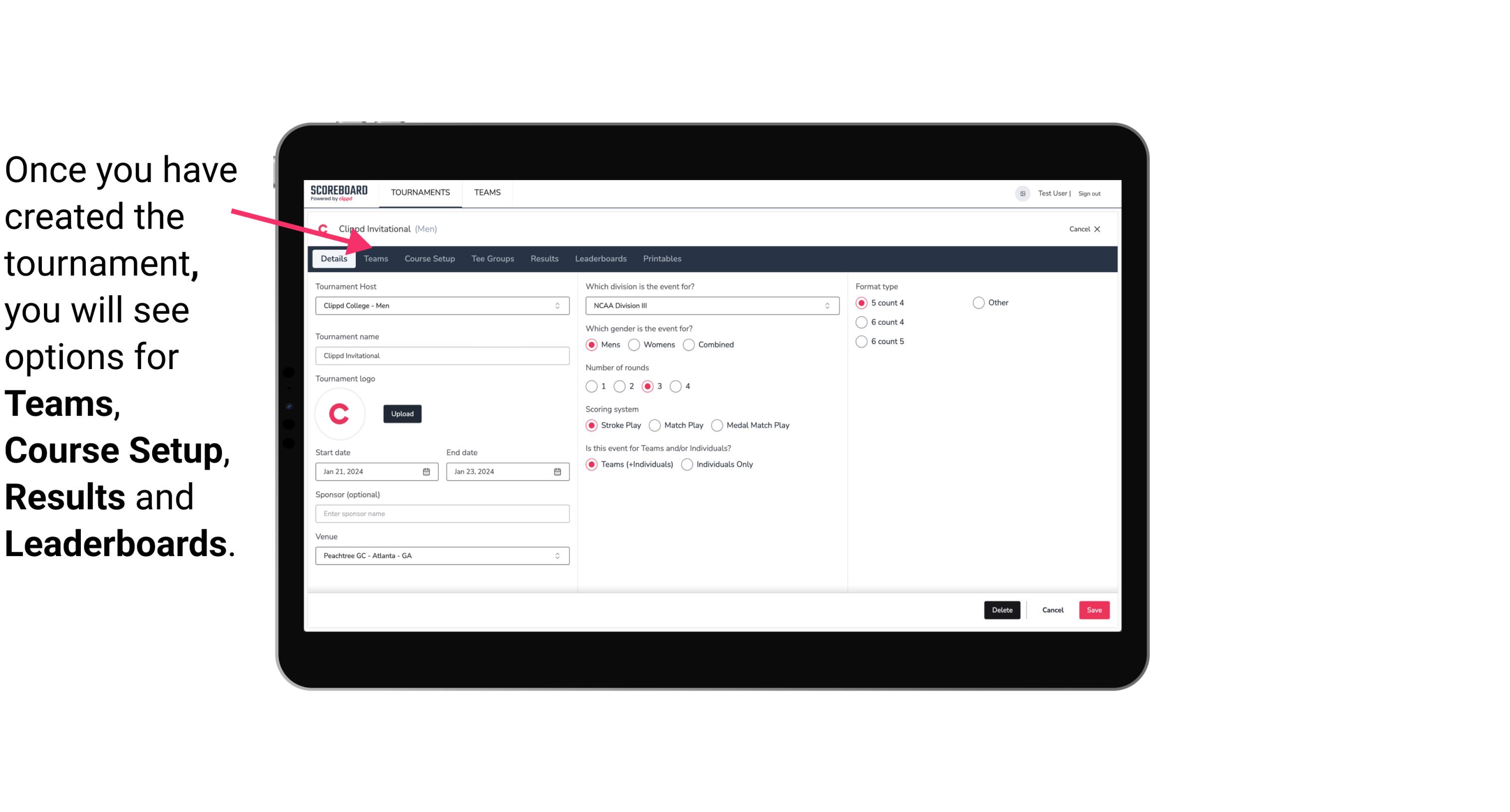This screenshot has width=1510, height=812.
Task: Click the tournament host dropdown arrow
Action: click(558, 305)
